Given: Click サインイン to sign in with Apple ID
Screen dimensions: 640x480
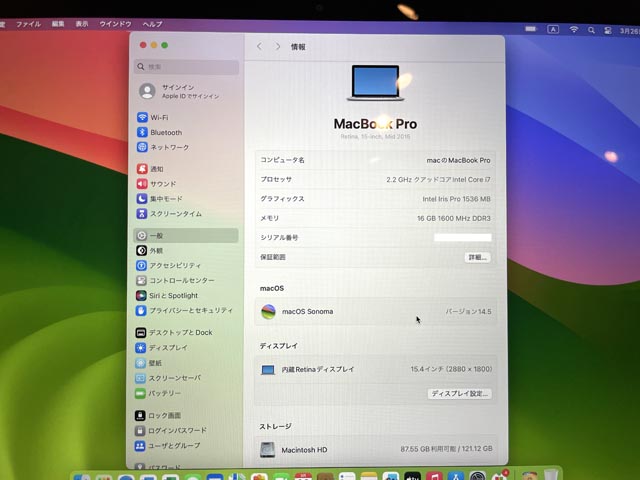Looking at the screenshot, I should (178, 90).
